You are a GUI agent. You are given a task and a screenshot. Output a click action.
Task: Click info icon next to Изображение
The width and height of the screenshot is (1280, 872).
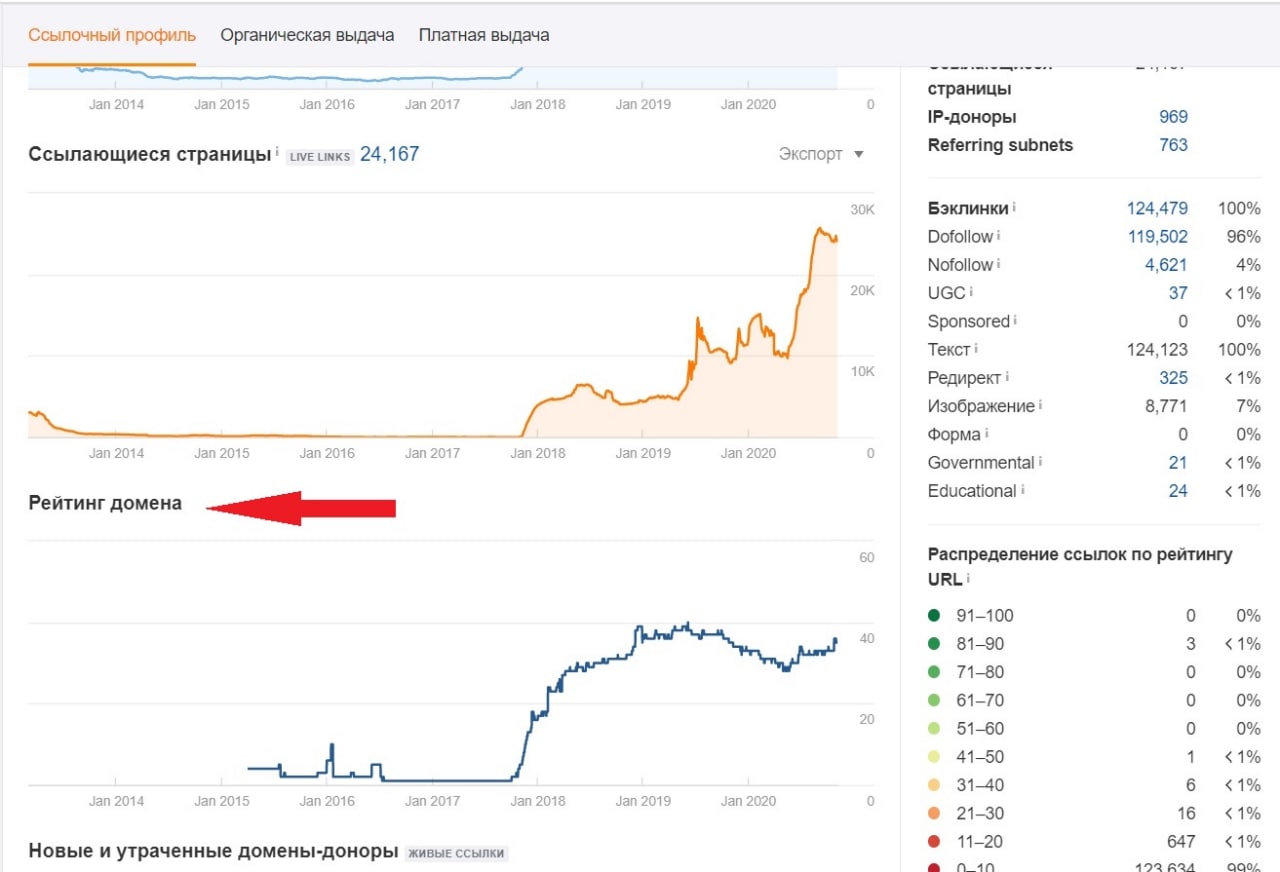[x=1040, y=405]
